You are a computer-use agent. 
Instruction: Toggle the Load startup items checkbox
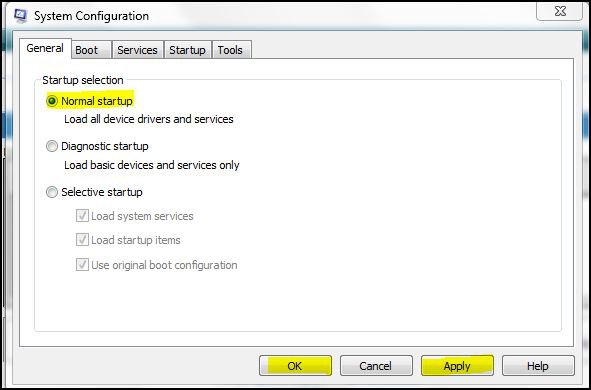coord(82,240)
